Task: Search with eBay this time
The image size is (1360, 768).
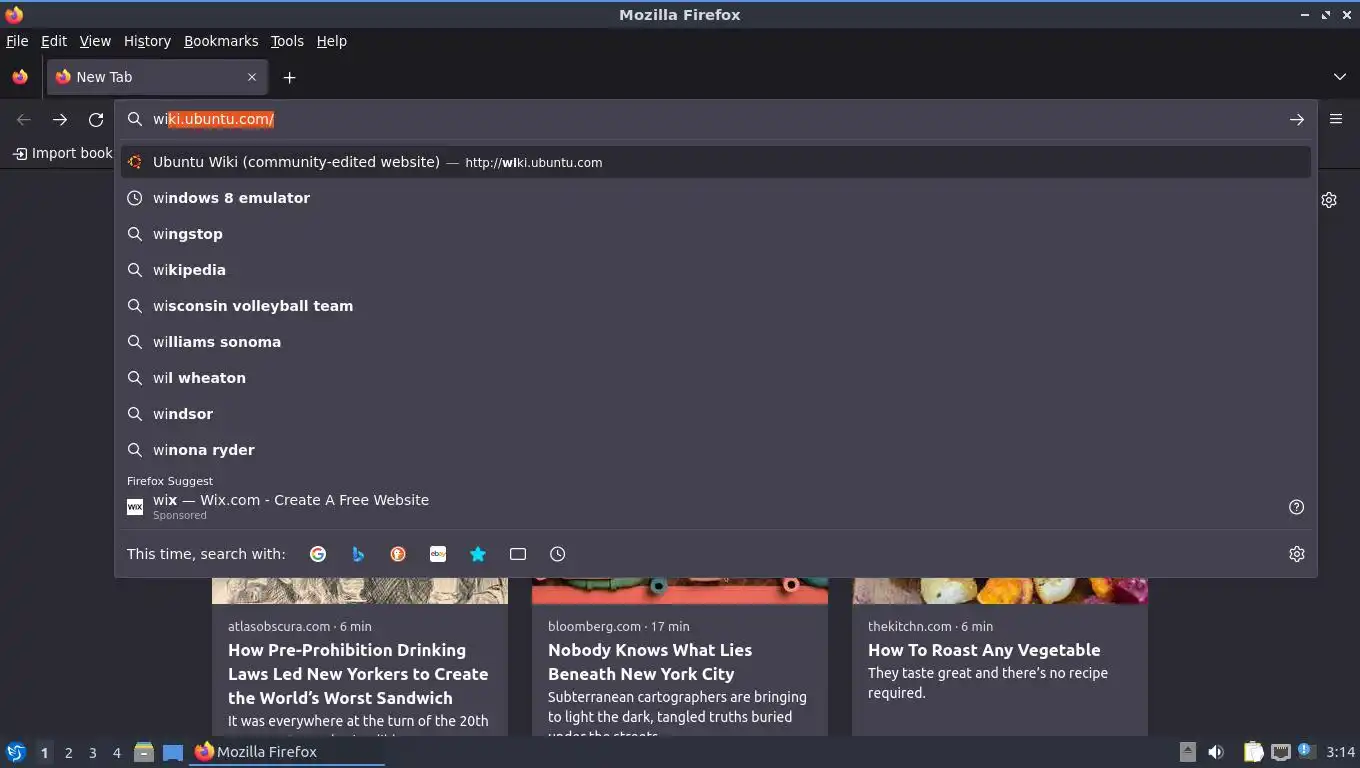Action: point(438,554)
